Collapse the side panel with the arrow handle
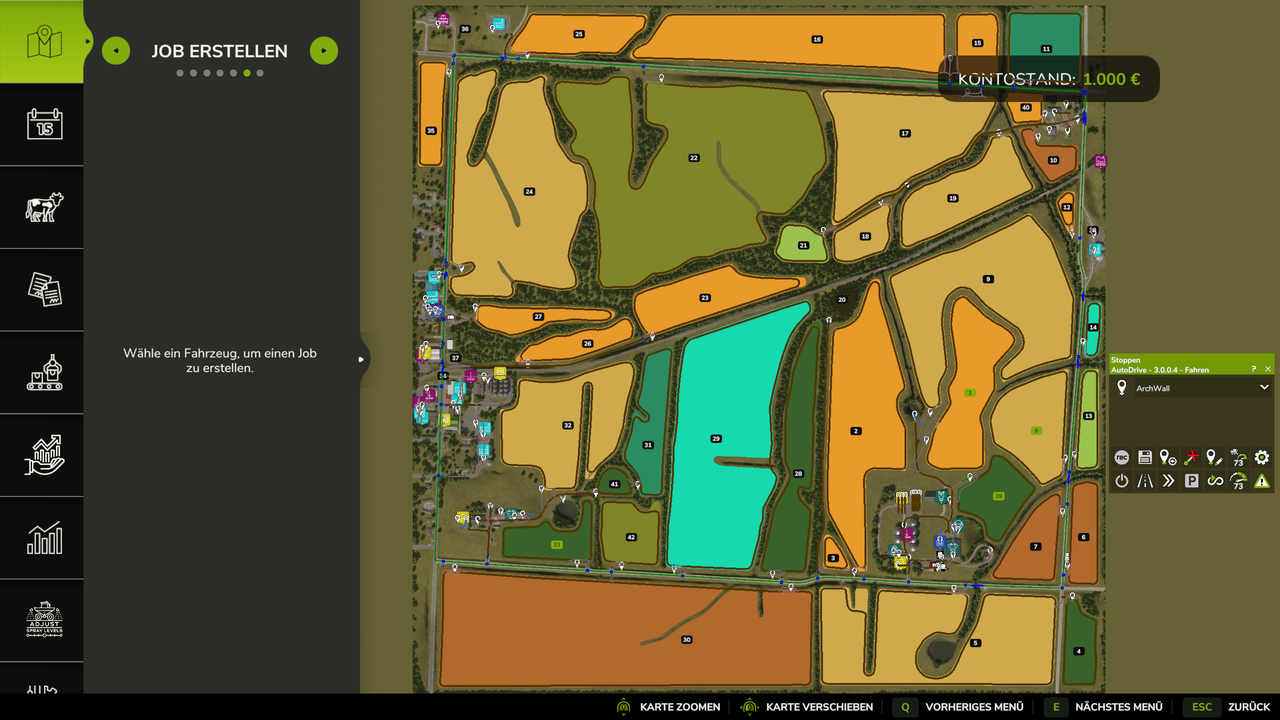The height and width of the screenshot is (720, 1280). (x=362, y=359)
